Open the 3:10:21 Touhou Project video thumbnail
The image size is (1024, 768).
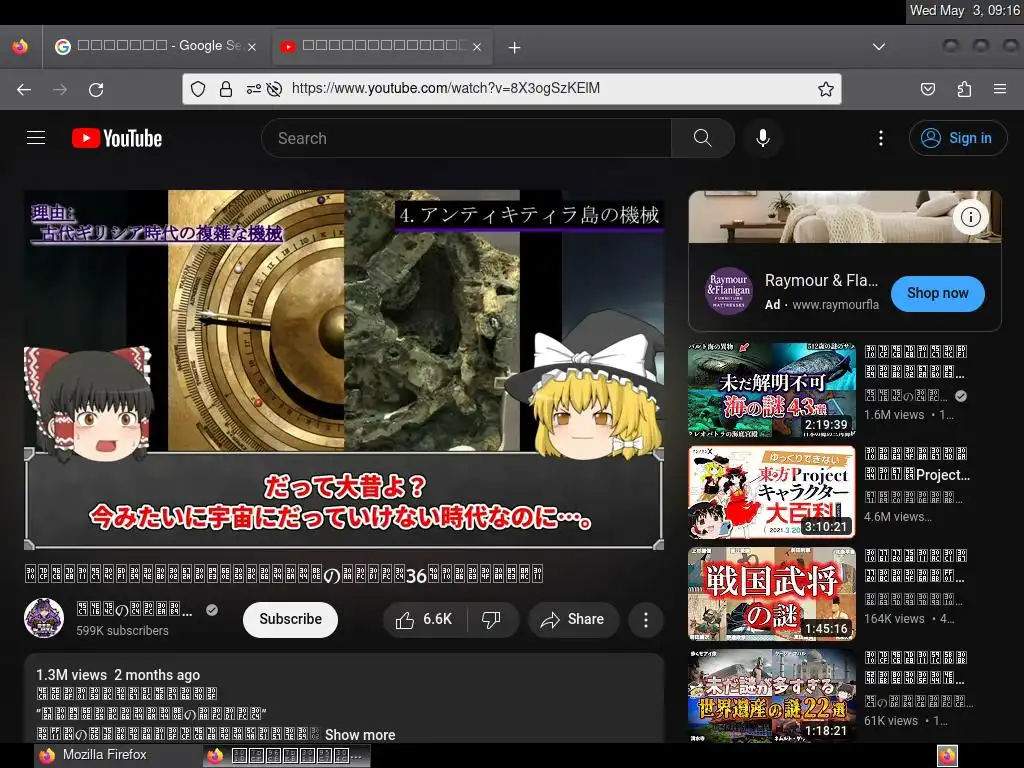771,492
